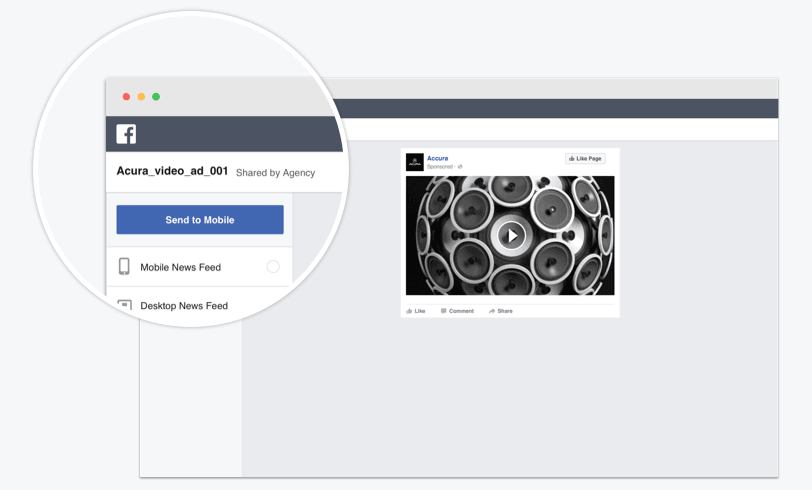Click the Shared by Agency text
This screenshot has width=812, height=490.
(x=275, y=172)
